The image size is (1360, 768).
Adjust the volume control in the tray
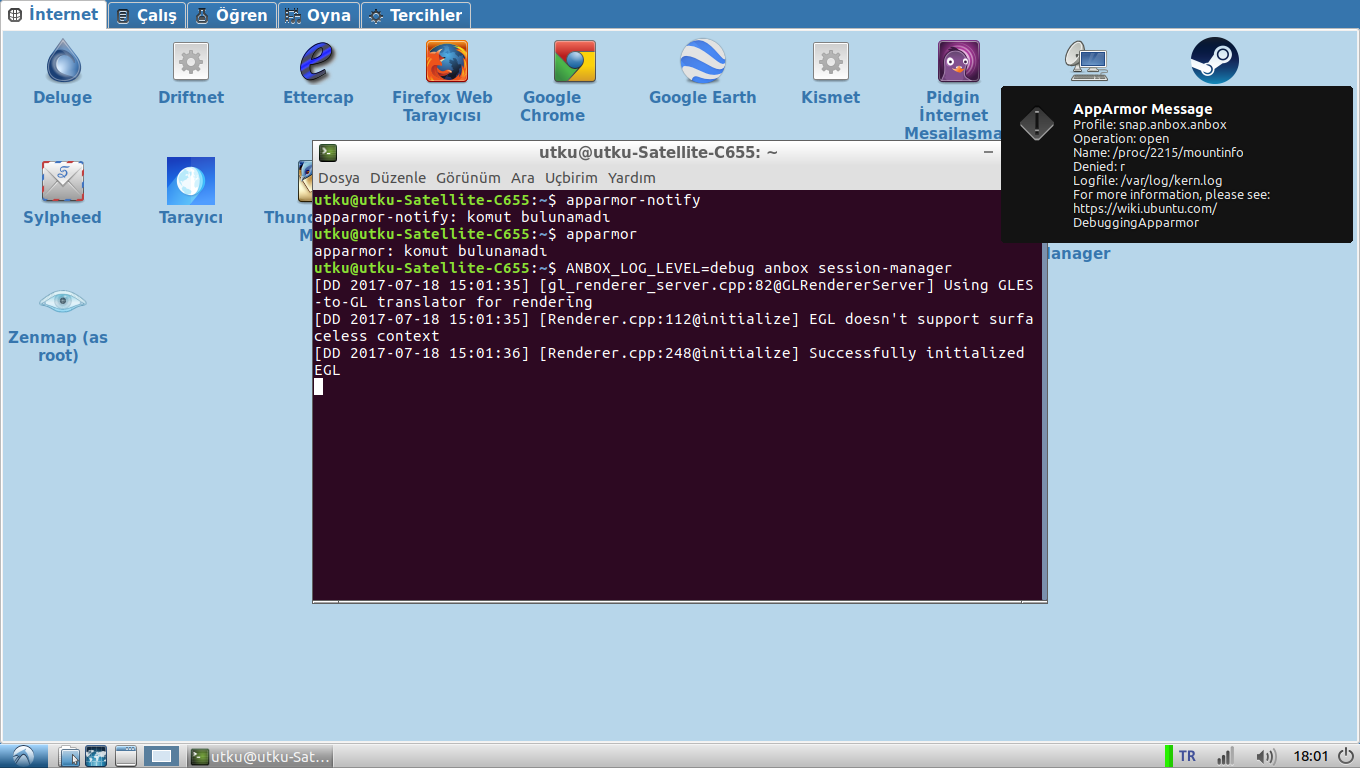(1265, 756)
